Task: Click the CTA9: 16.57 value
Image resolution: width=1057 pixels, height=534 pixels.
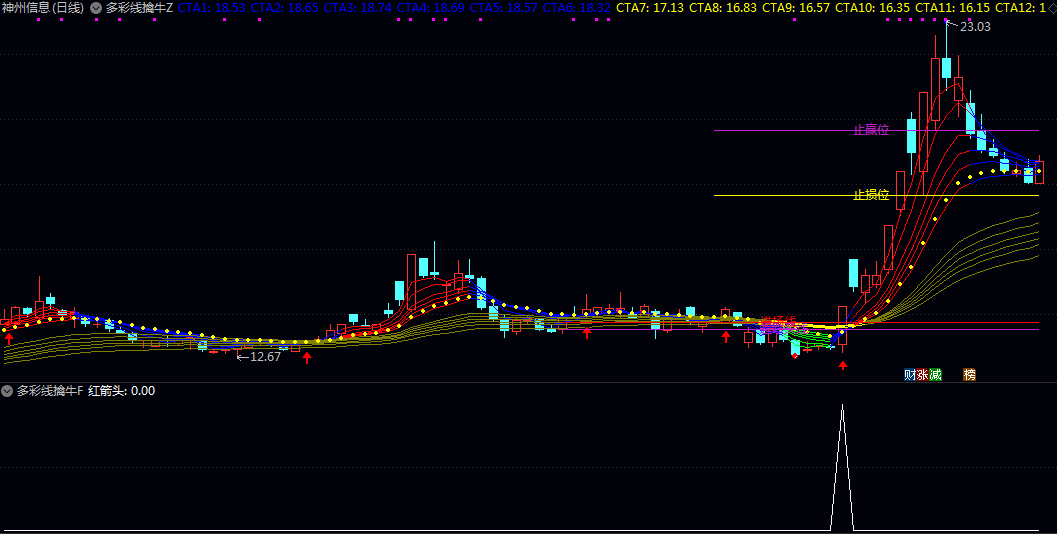Action: click(x=796, y=8)
